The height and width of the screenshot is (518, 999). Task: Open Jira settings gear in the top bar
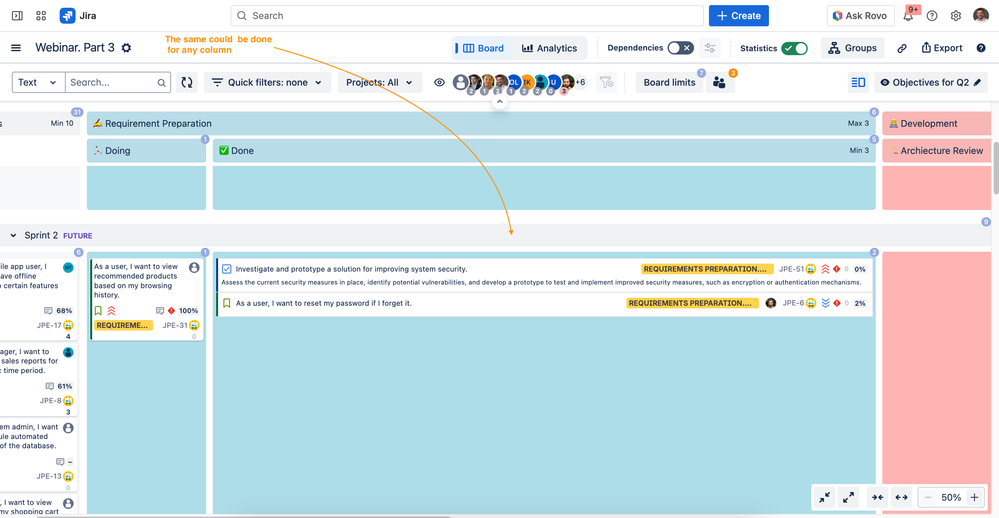pyautogui.click(x=956, y=16)
